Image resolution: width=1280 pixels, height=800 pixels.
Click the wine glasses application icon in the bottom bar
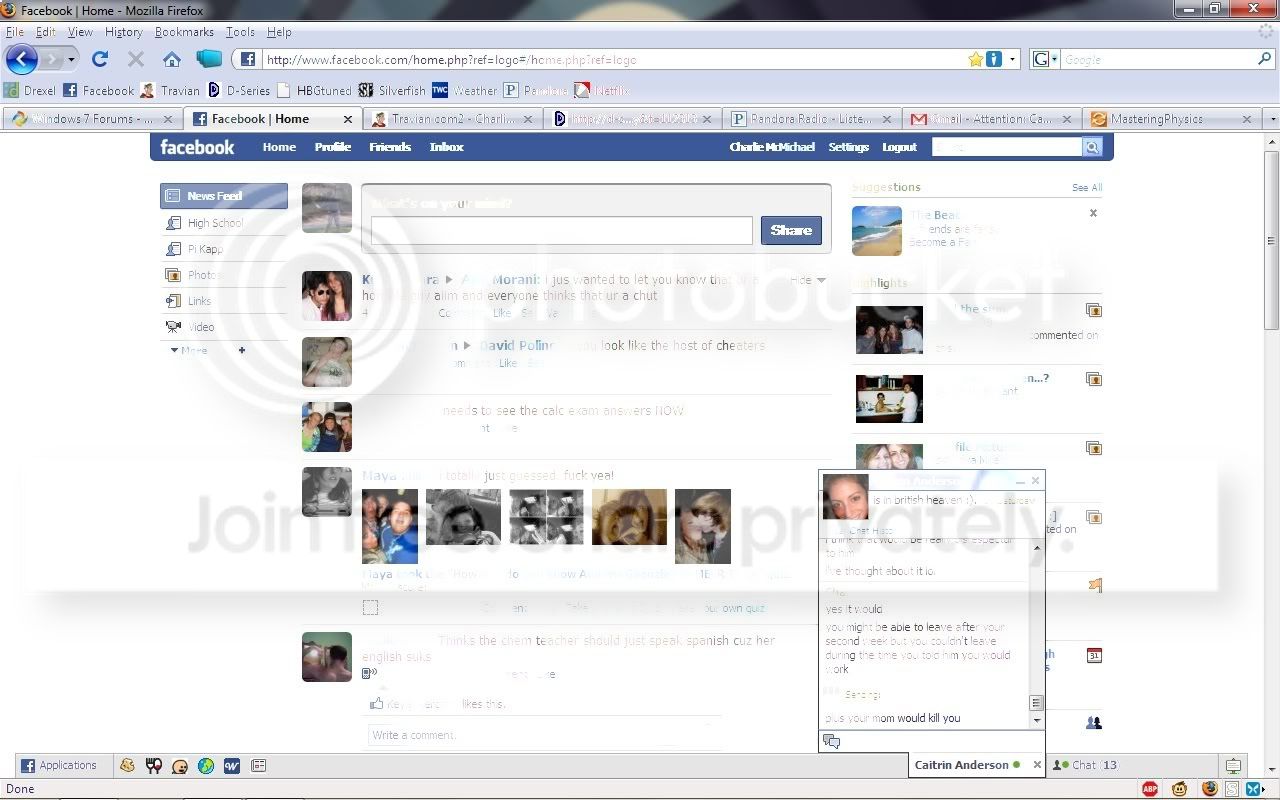click(x=154, y=765)
